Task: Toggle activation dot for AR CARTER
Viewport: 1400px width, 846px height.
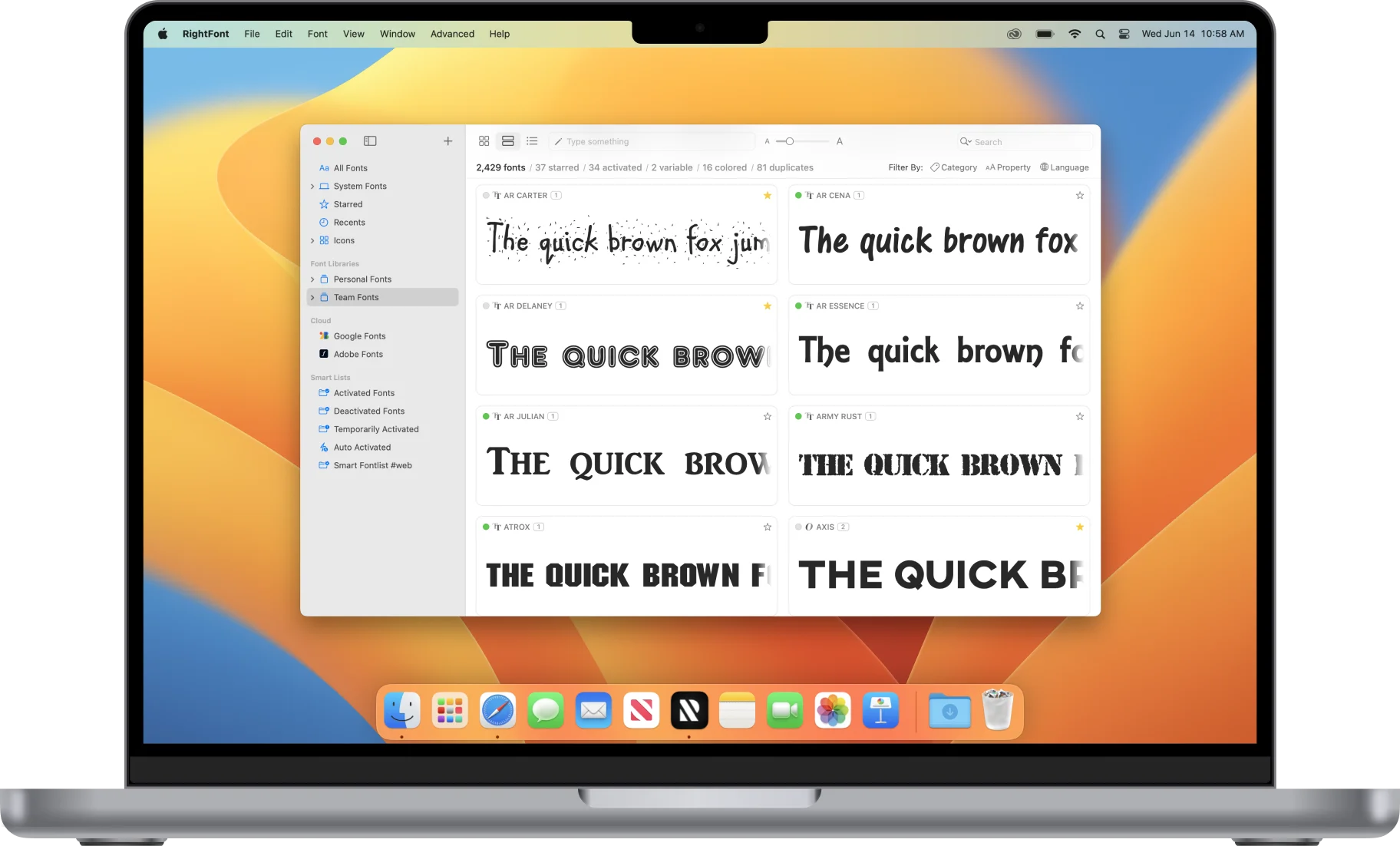Action: 486,196
